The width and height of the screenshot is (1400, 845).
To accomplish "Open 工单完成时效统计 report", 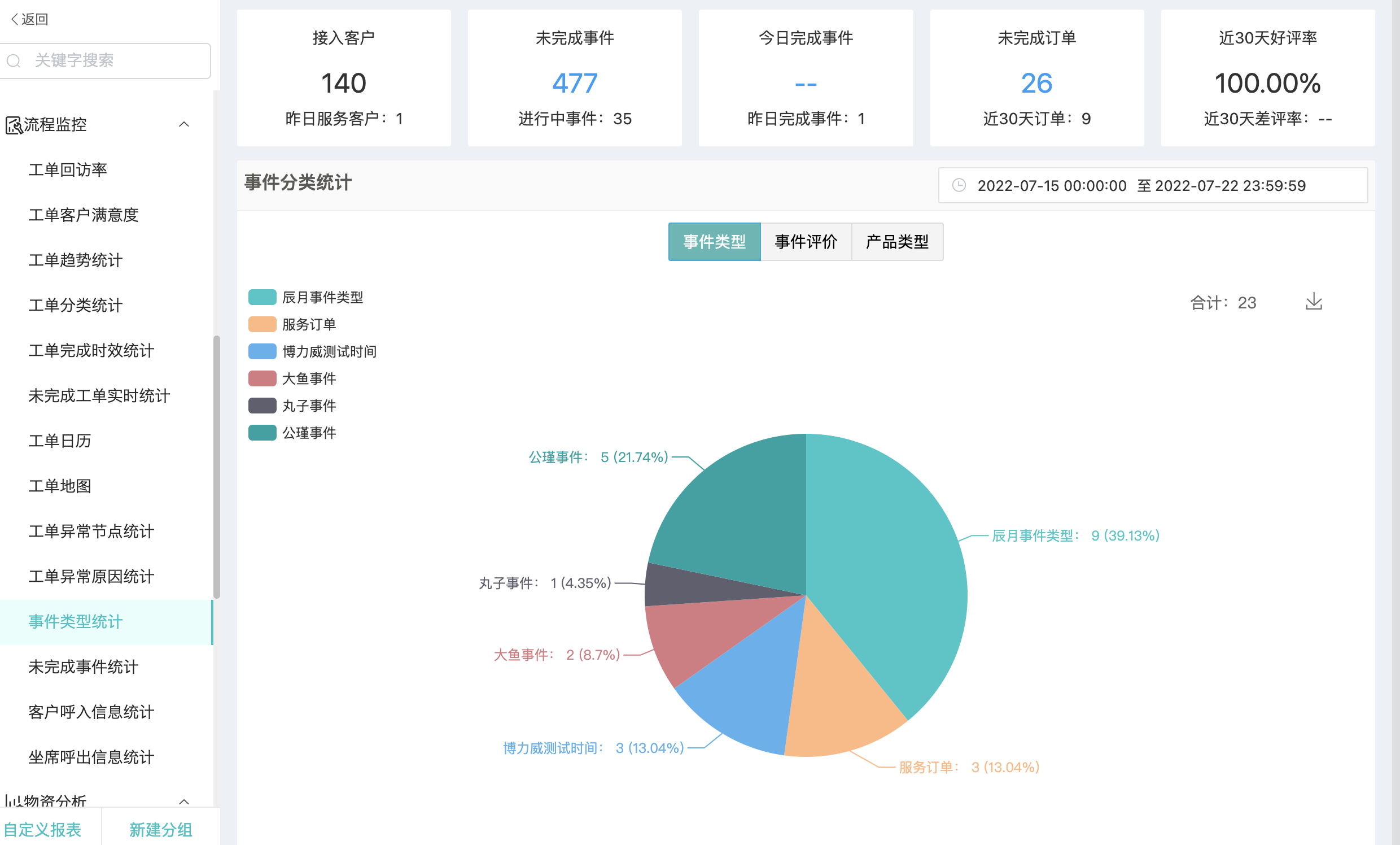I will 91,350.
